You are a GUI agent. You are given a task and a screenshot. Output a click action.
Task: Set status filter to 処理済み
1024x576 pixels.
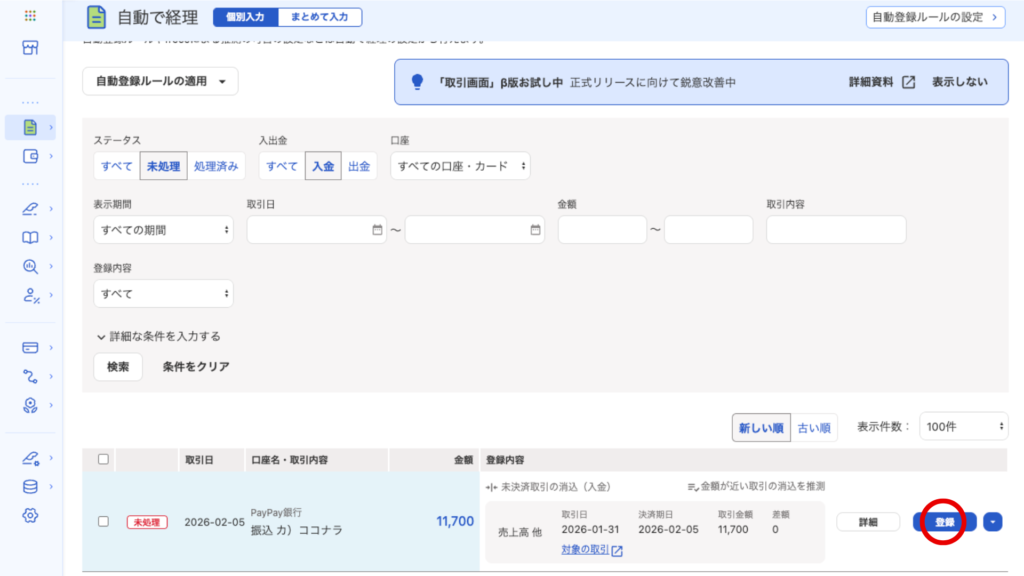pos(216,166)
